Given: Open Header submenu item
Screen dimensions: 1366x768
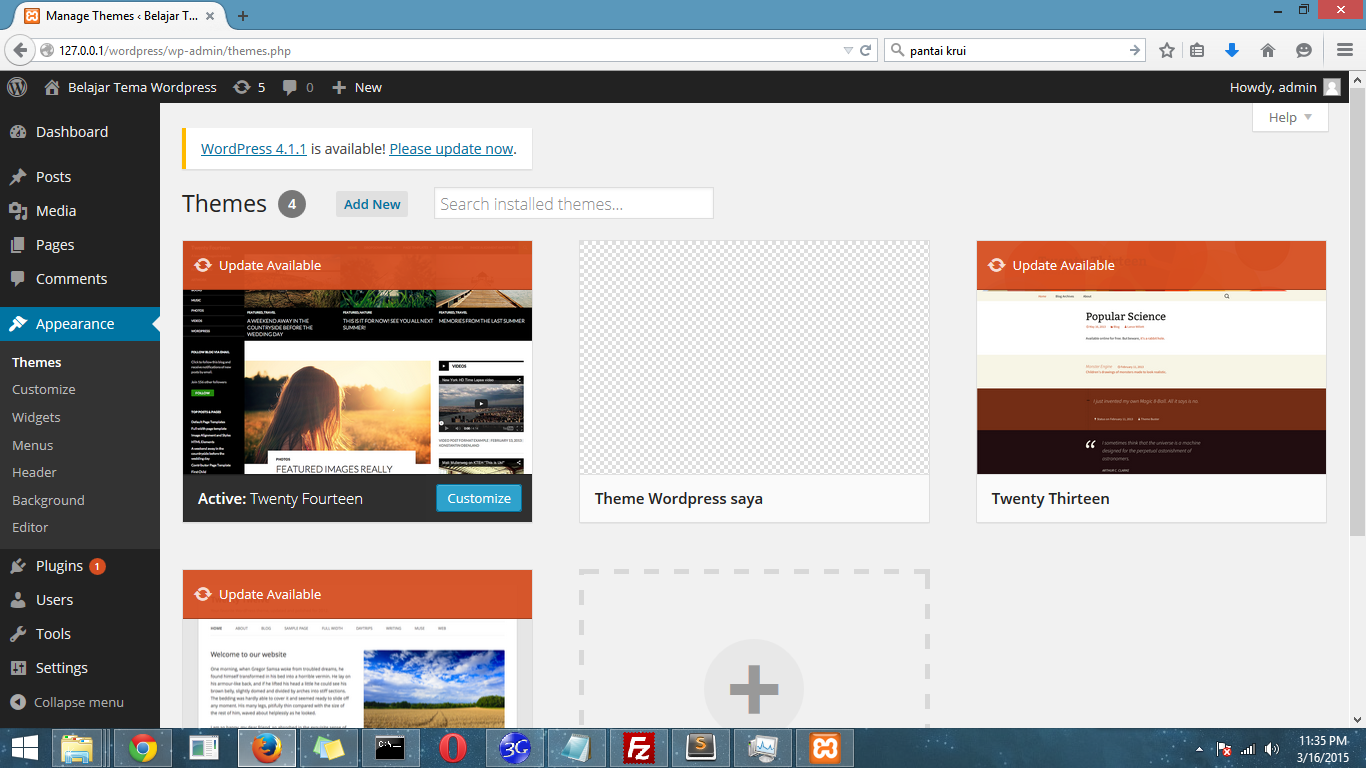Looking at the screenshot, I should 34,472.
